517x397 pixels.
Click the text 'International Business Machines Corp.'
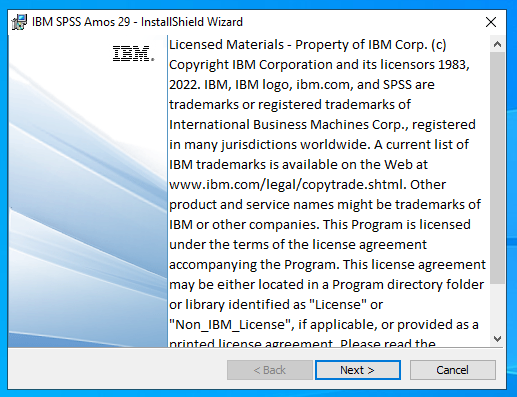pyautogui.click(x=287, y=125)
